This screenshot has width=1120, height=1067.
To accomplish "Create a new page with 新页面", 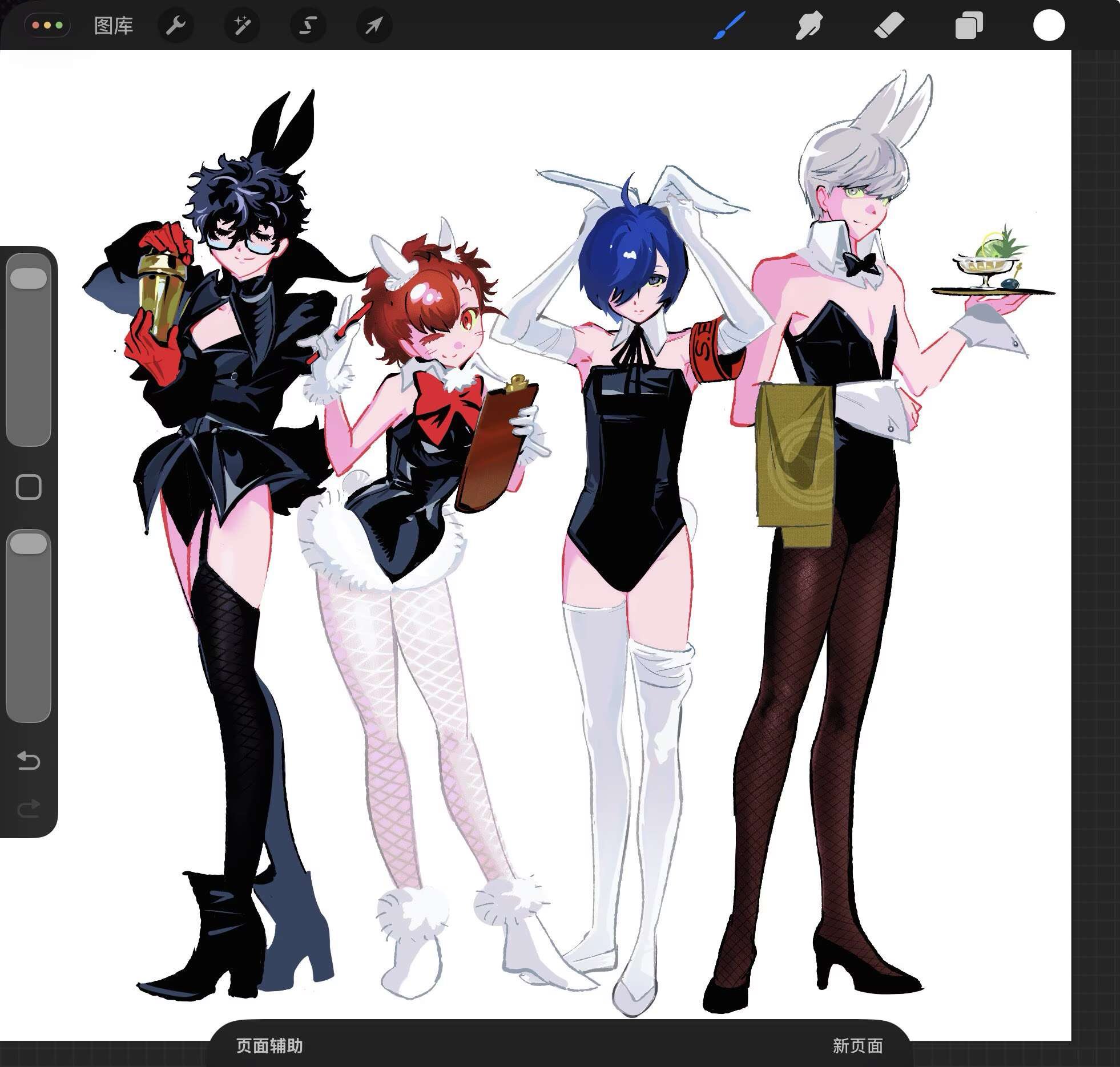I will (857, 1045).
